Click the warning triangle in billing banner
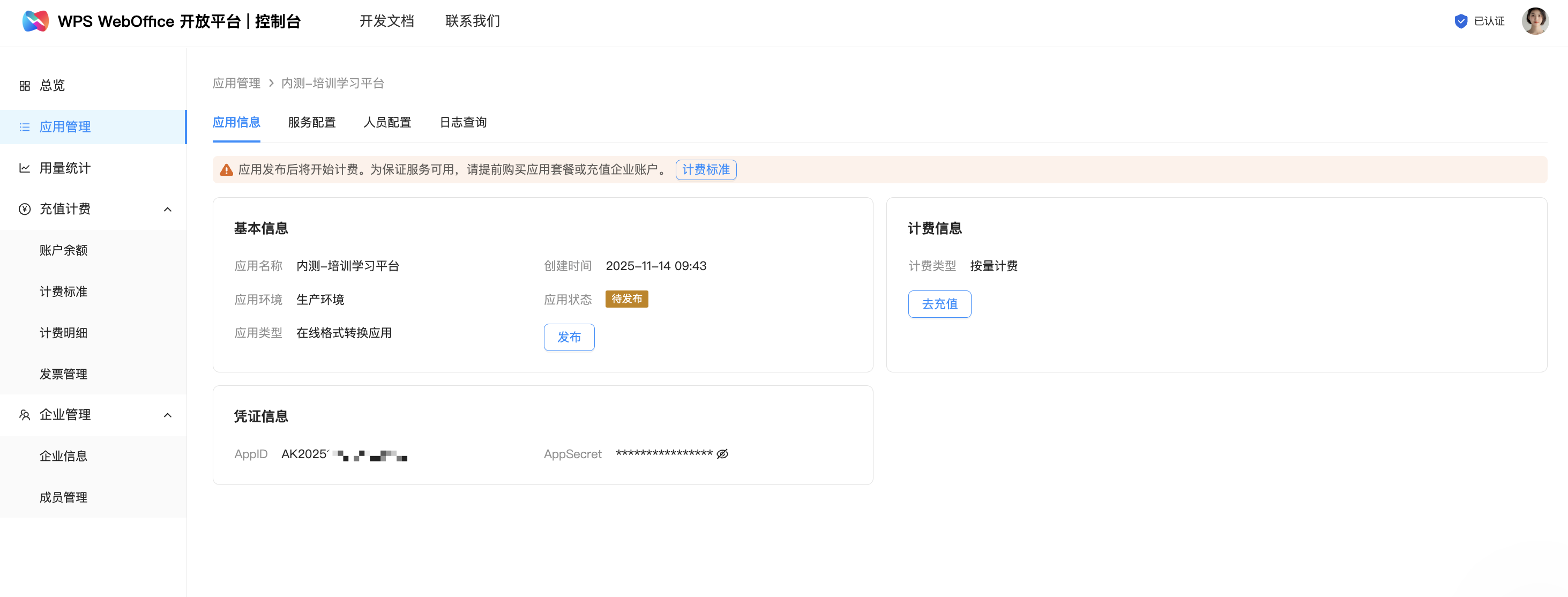This screenshot has width=1568, height=597. 226,170
